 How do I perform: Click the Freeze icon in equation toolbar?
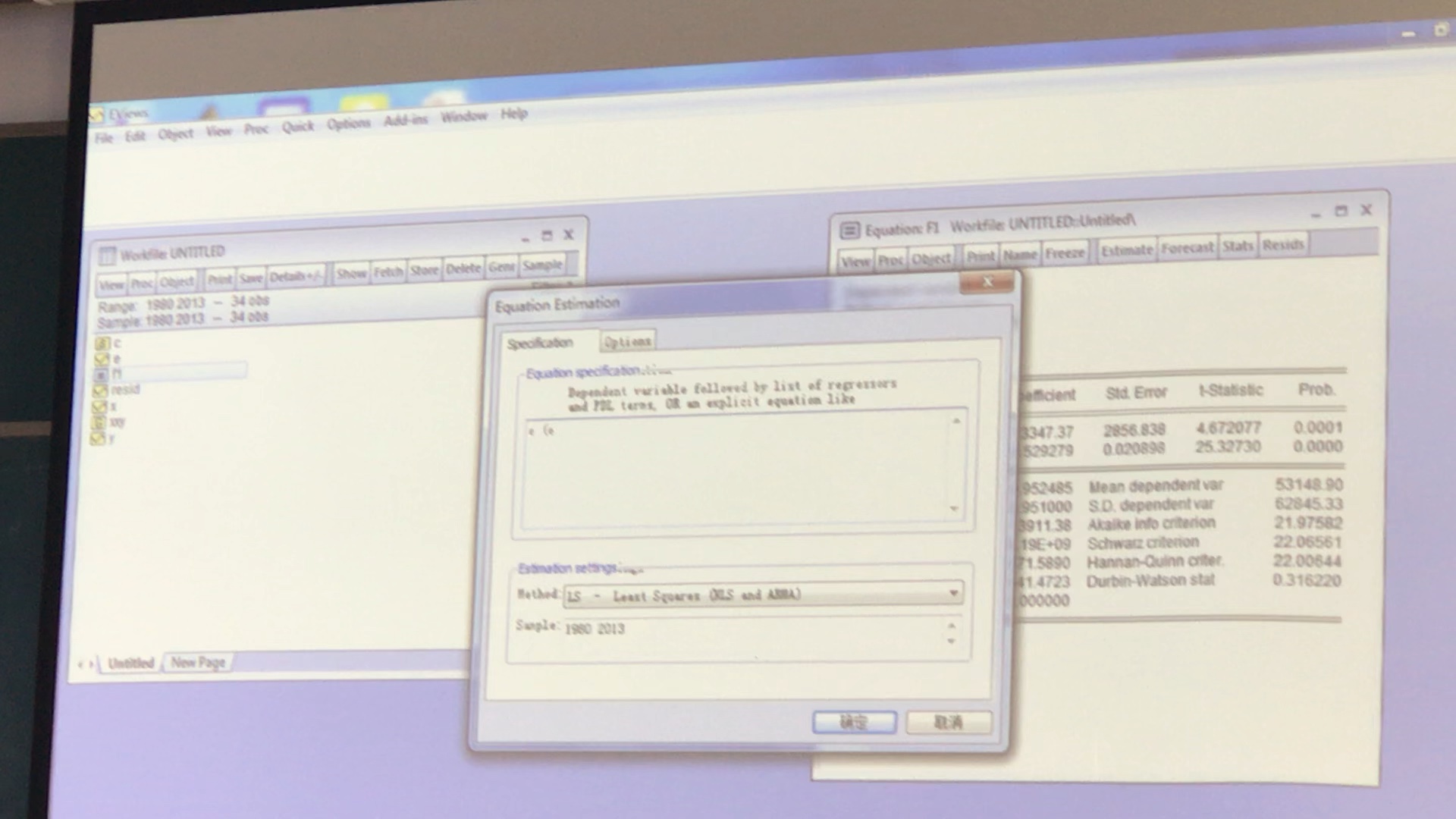point(1062,247)
